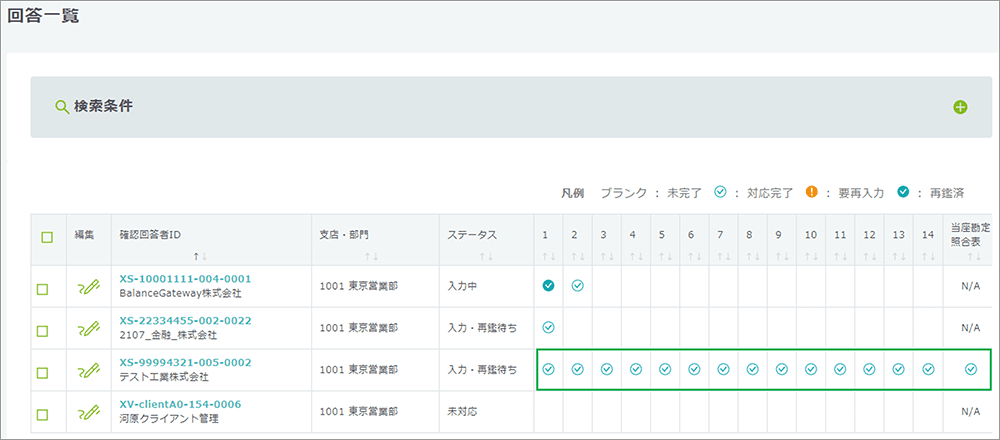This screenshot has height=440, width=1000.
Task: Open XS-99994321-005-0002 respondent link
Action: coord(185,362)
